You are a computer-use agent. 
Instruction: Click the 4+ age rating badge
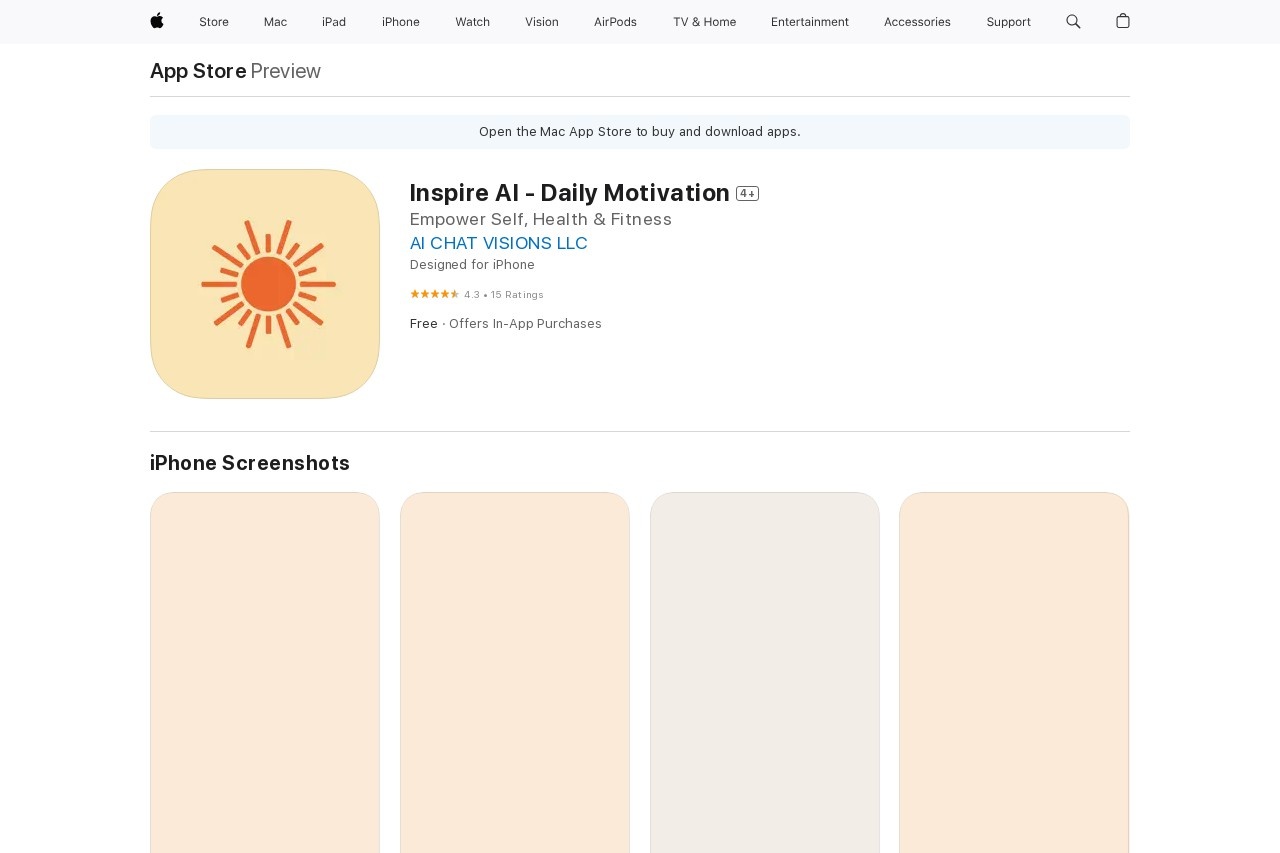748,193
